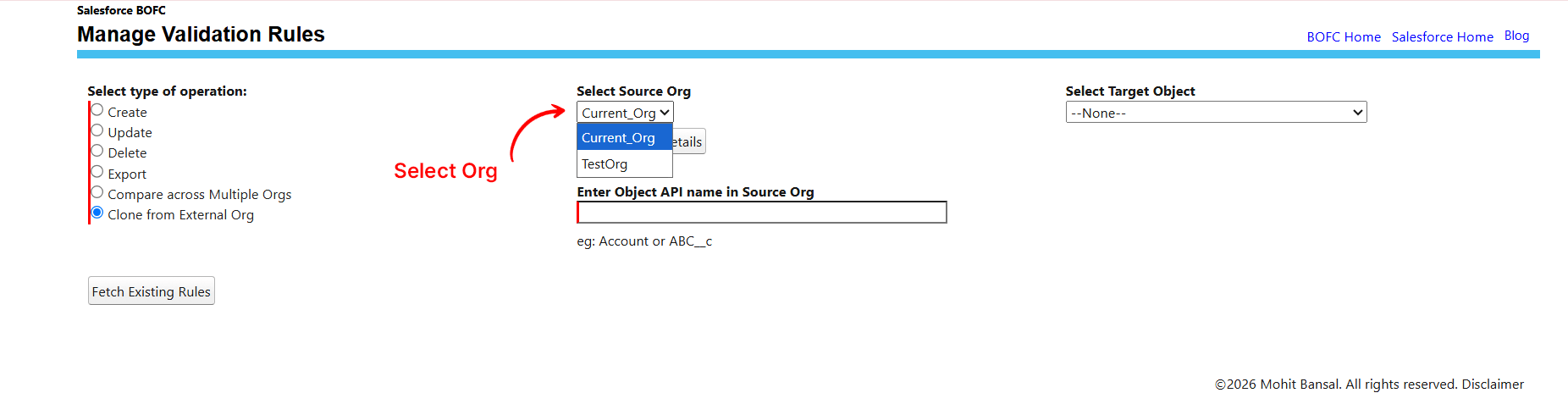Image resolution: width=1568 pixels, height=404 pixels.
Task: Select the Update operation radio button
Action: 97,130
